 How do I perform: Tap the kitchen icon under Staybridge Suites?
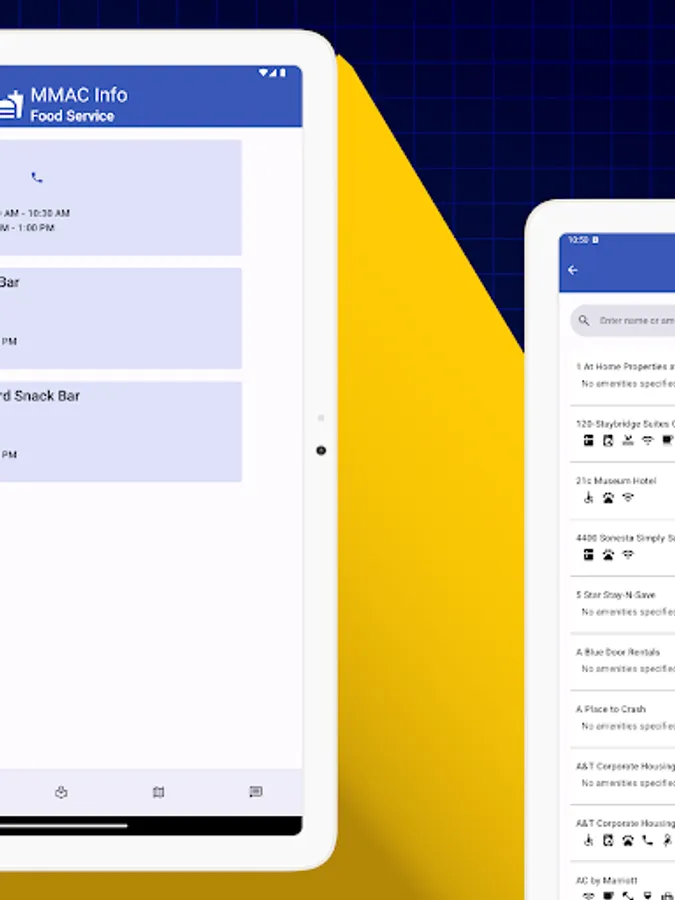click(588, 440)
